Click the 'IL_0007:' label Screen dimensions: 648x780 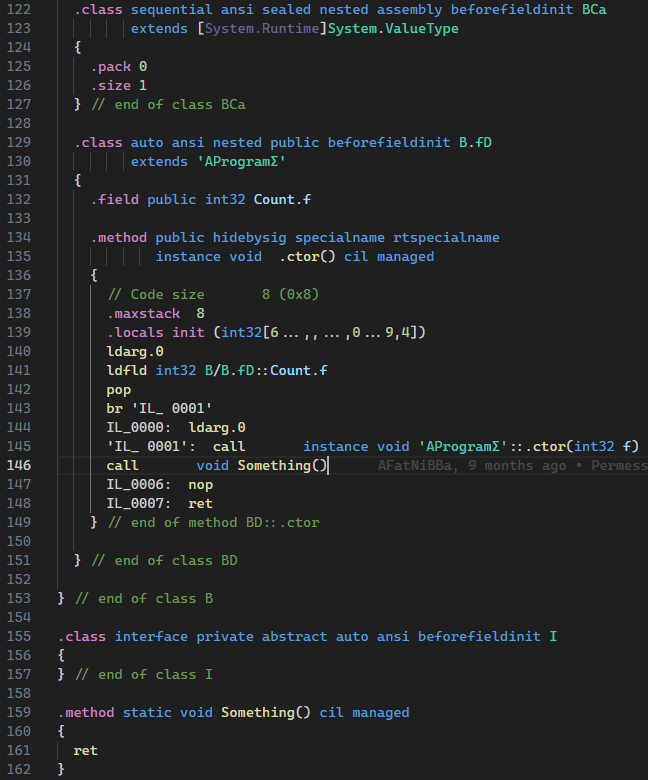(x=139, y=503)
